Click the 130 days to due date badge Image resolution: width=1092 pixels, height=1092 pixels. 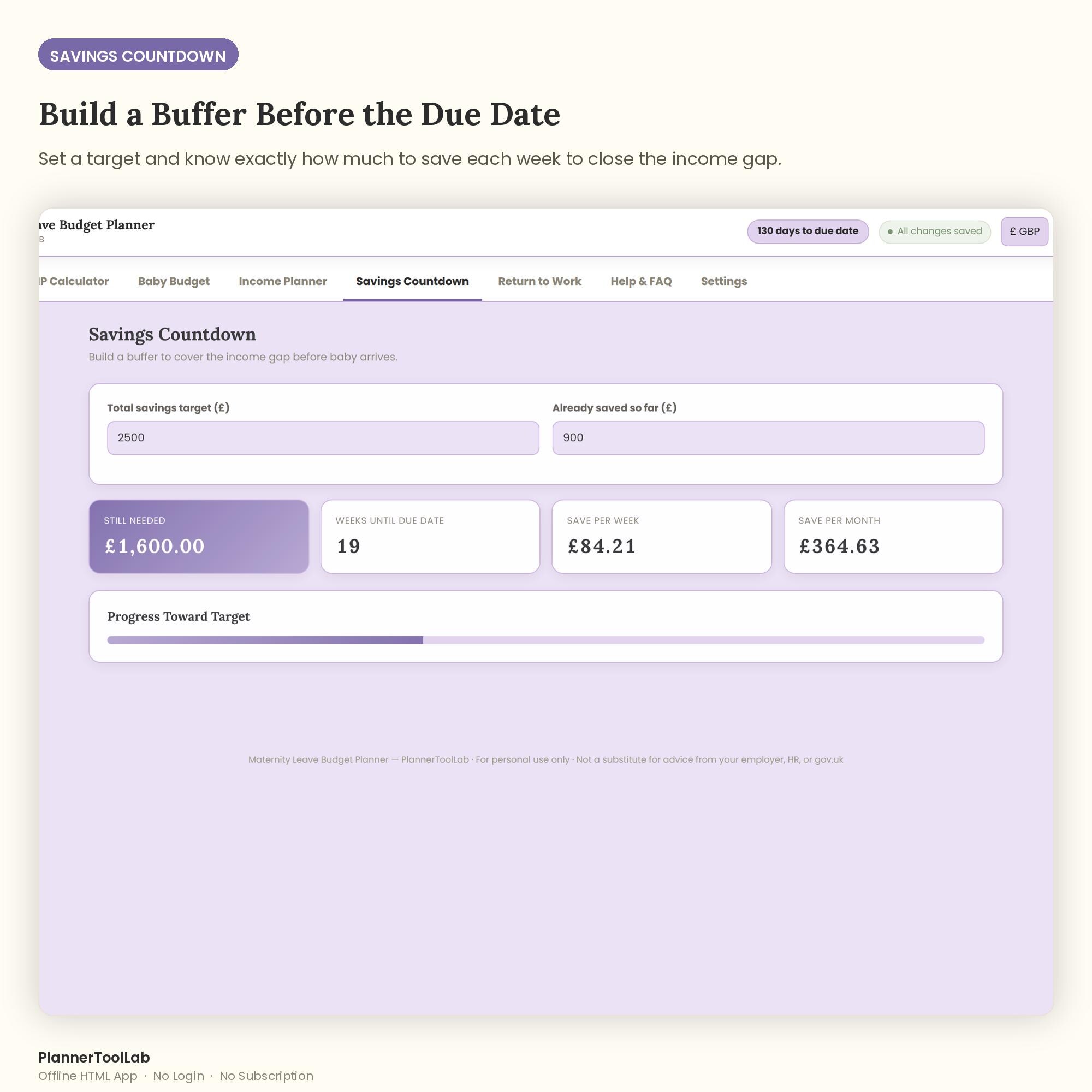click(x=808, y=231)
